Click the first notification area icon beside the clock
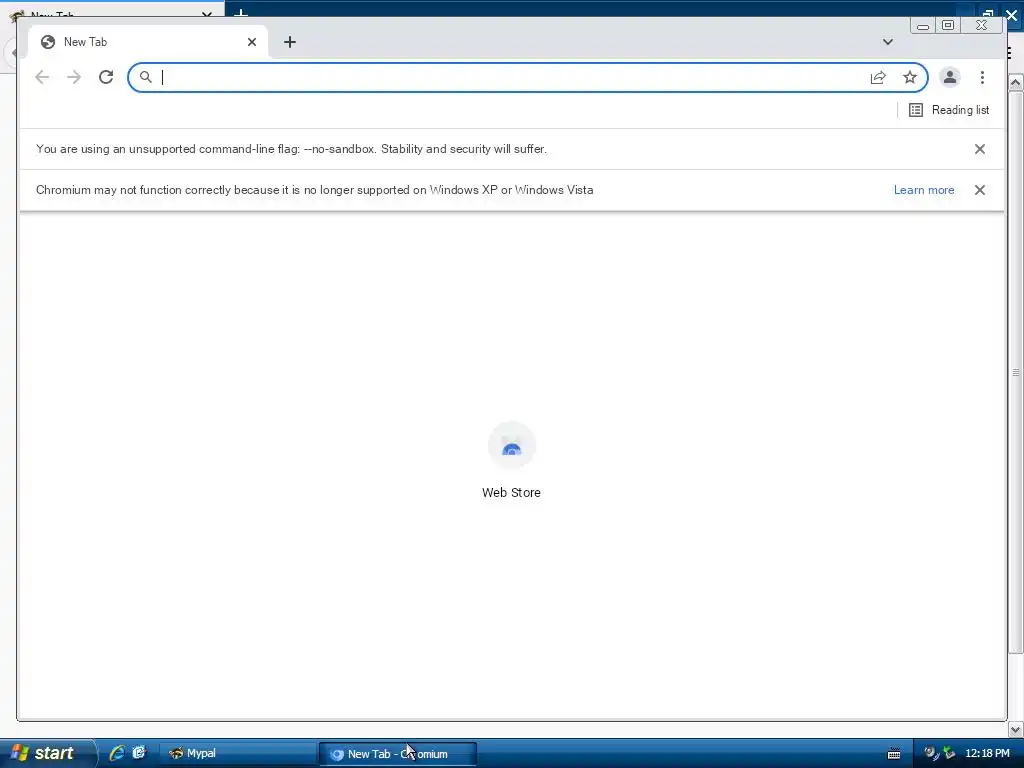Viewport: 1024px width, 768px height. pyautogui.click(x=931, y=753)
